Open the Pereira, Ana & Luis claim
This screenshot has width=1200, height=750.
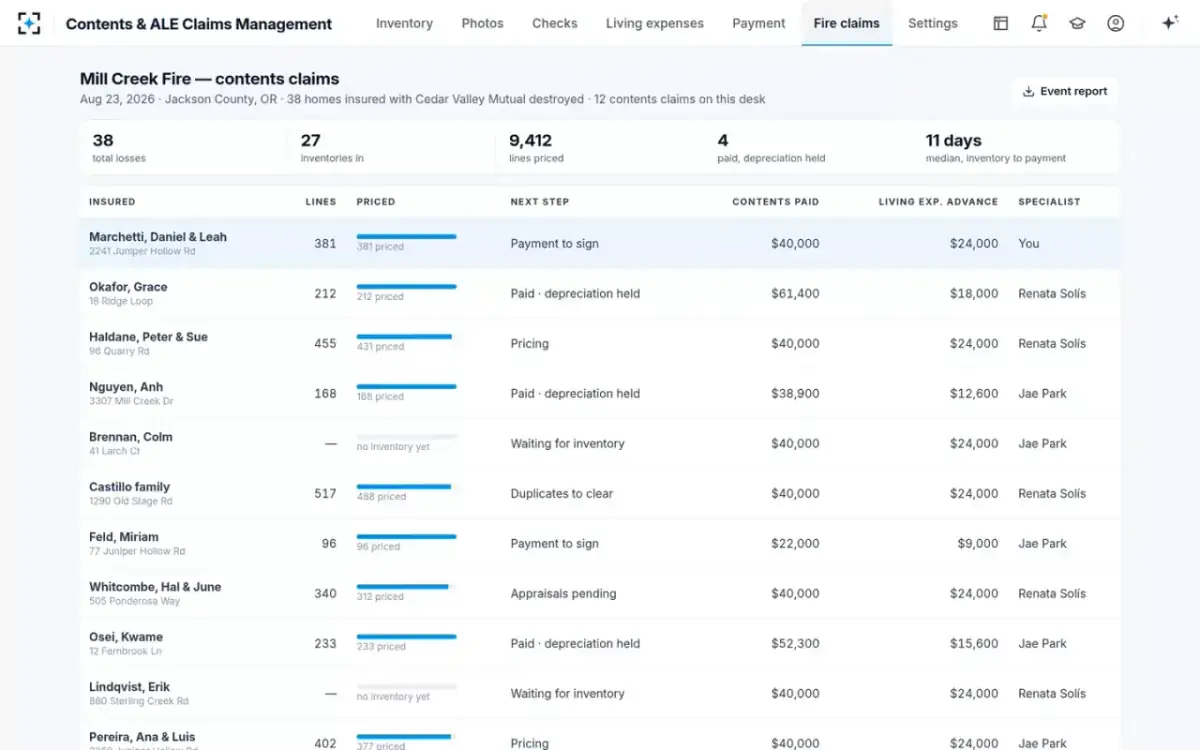(600, 734)
